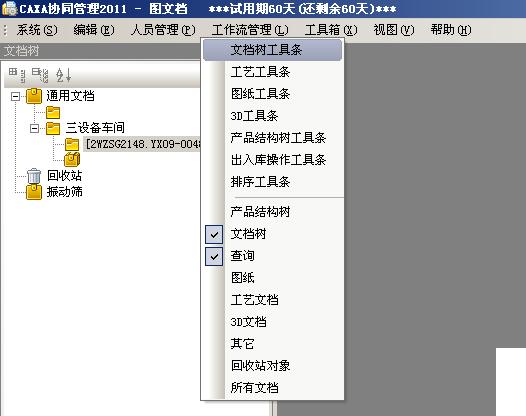Viewport: 526px width, 416px height.
Task: Click the 通用文档 root folder icon
Action: 34,96
